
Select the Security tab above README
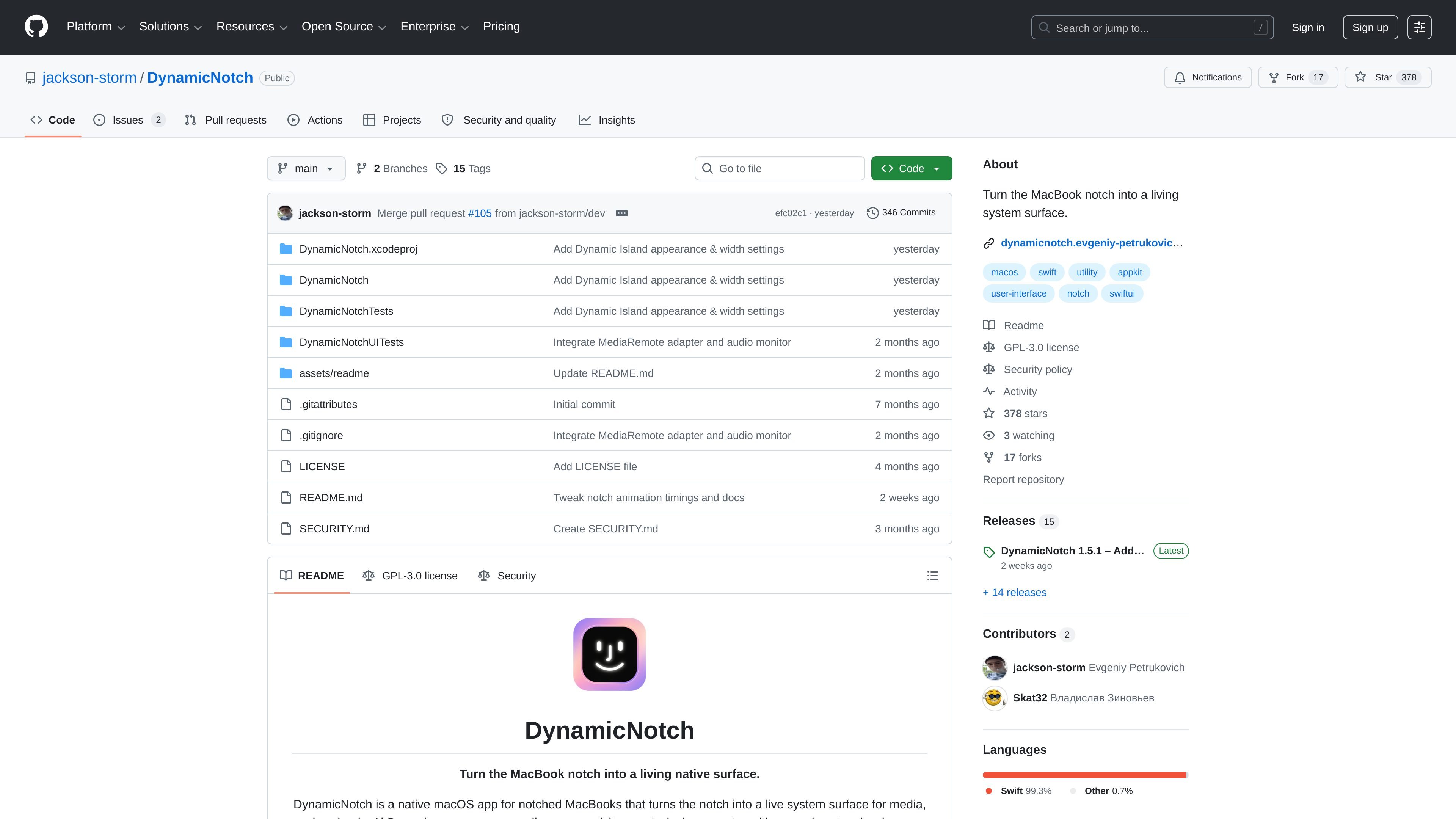click(x=507, y=576)
